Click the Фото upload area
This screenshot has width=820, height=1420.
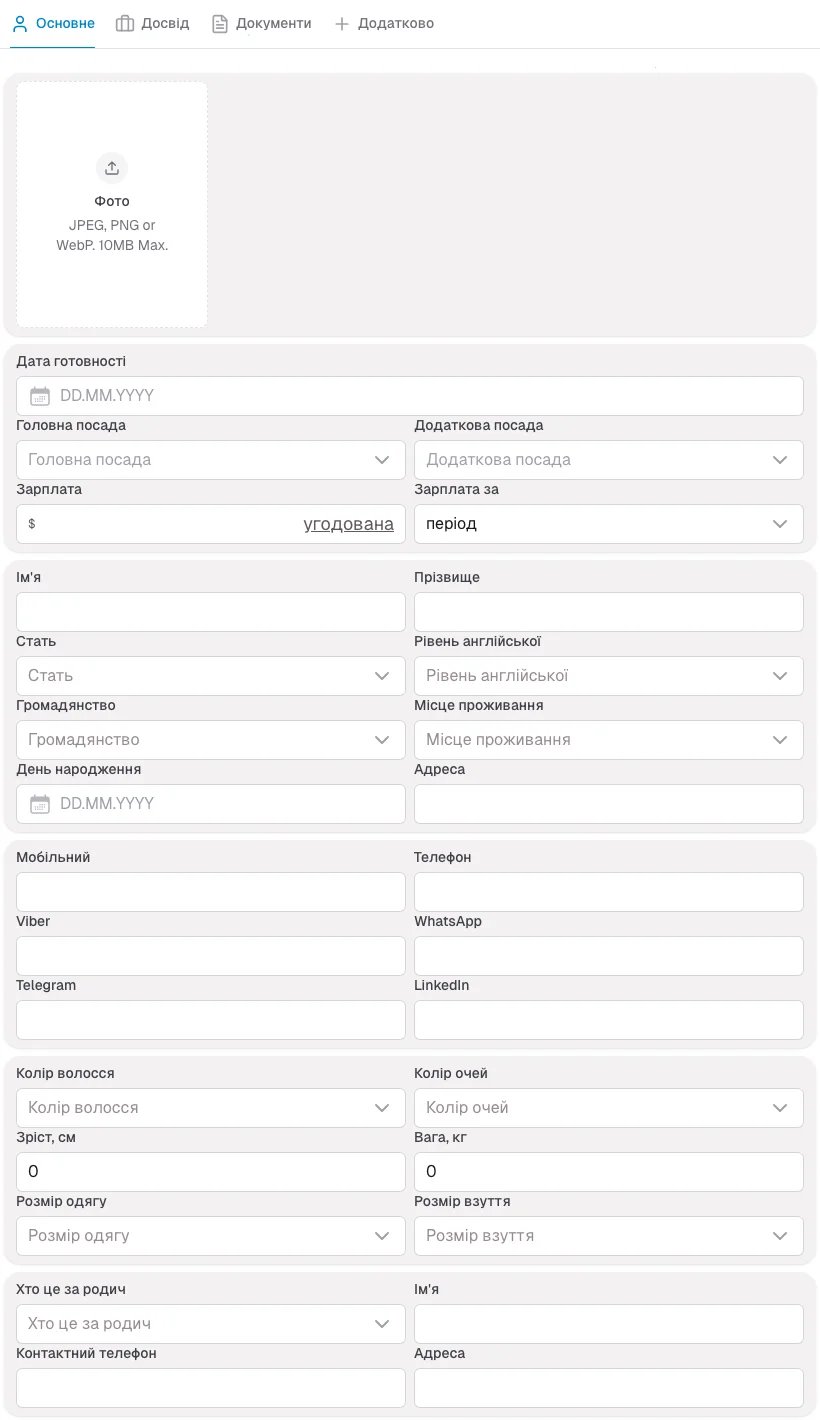click(111, 205)
